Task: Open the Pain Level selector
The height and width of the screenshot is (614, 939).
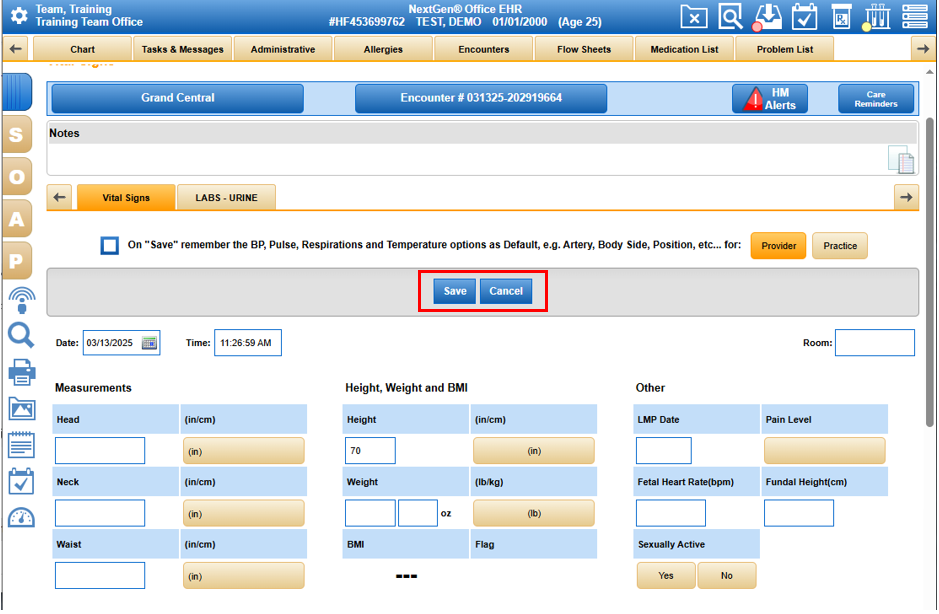Action: pos(824,451)
